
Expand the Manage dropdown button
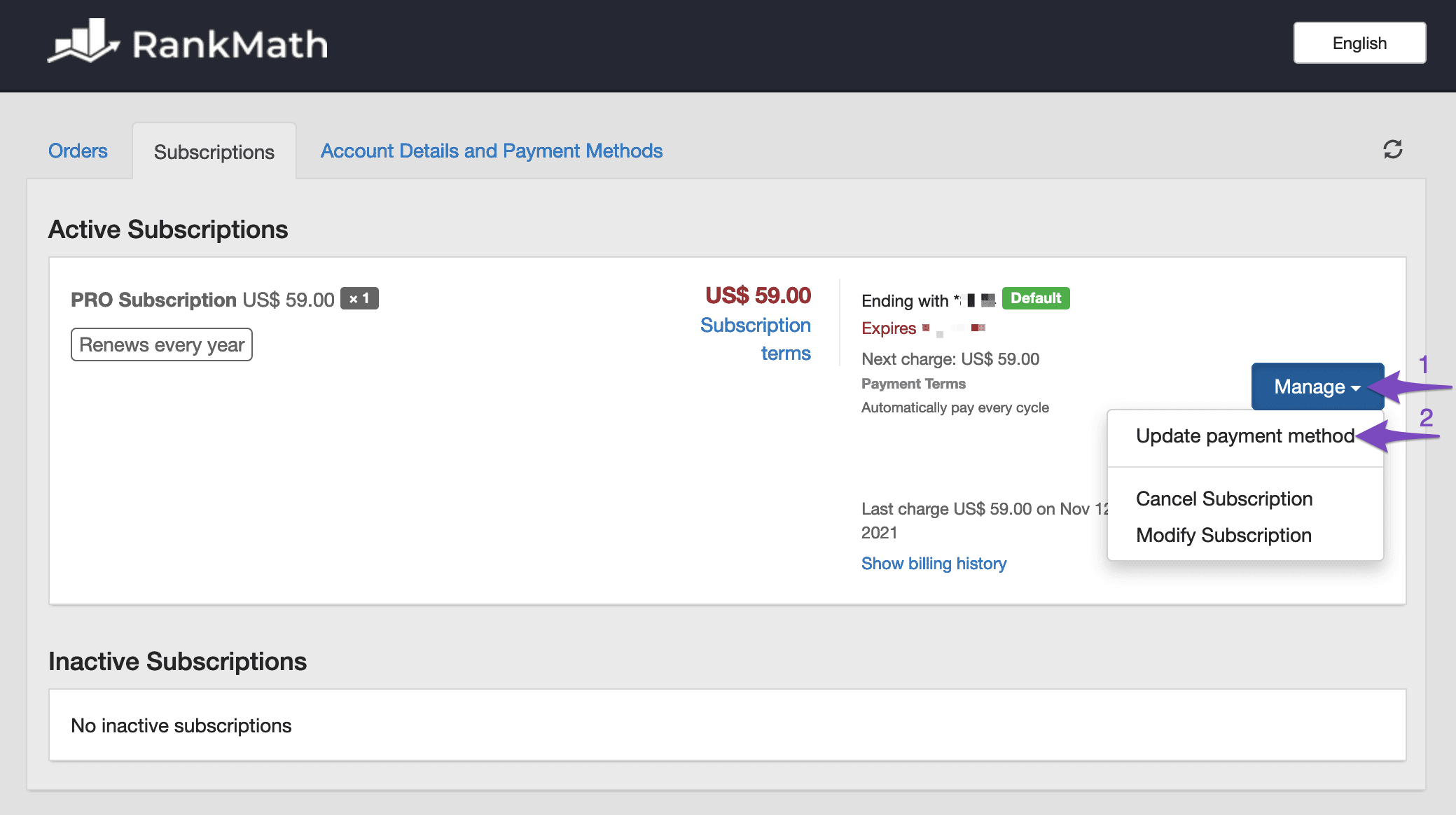(1317, 386)
